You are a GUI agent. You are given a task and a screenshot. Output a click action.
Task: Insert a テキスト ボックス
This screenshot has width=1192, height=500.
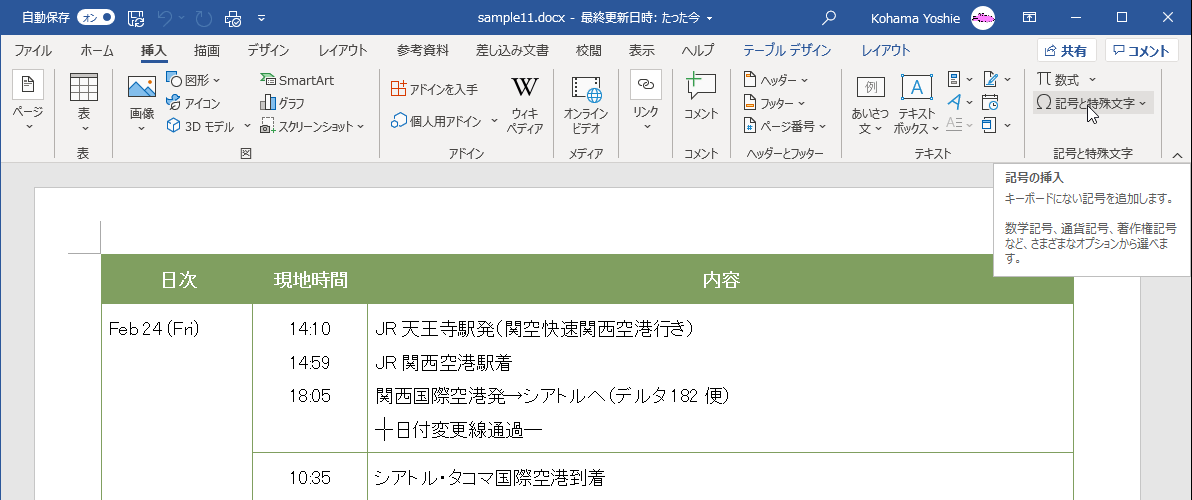(917, 105)
